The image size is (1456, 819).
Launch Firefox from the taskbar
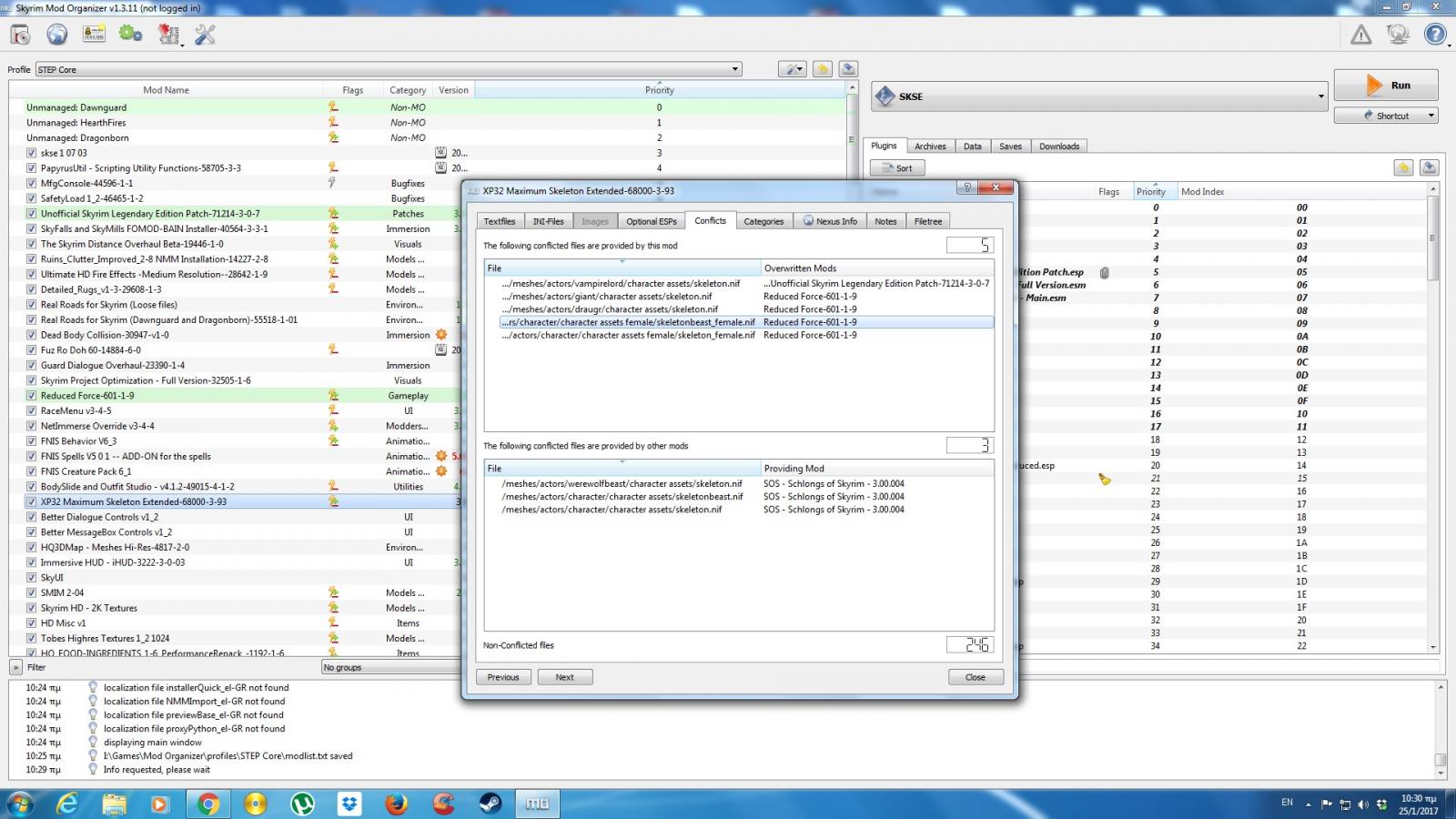(x=396, y=804)
